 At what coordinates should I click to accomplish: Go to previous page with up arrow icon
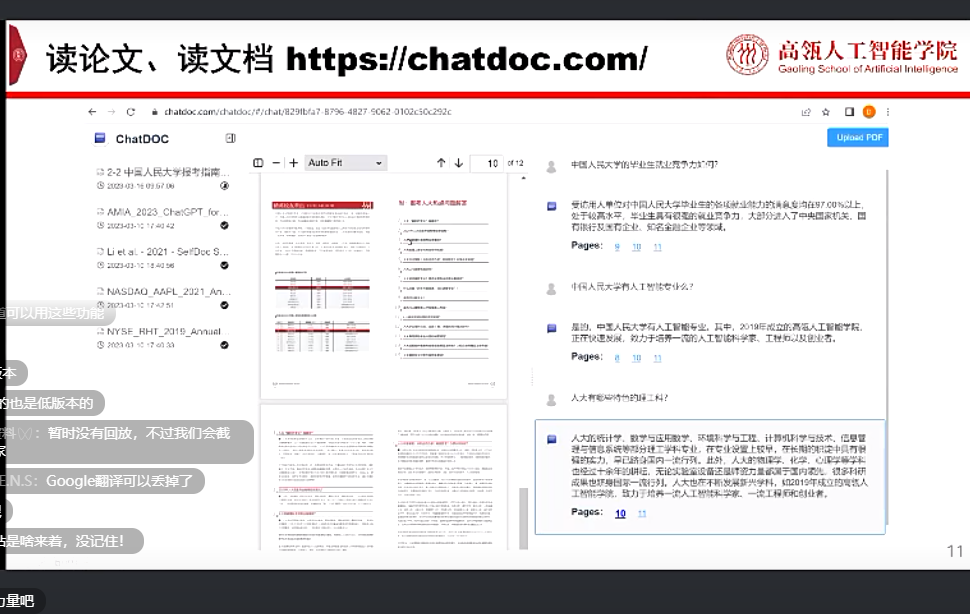441,163
